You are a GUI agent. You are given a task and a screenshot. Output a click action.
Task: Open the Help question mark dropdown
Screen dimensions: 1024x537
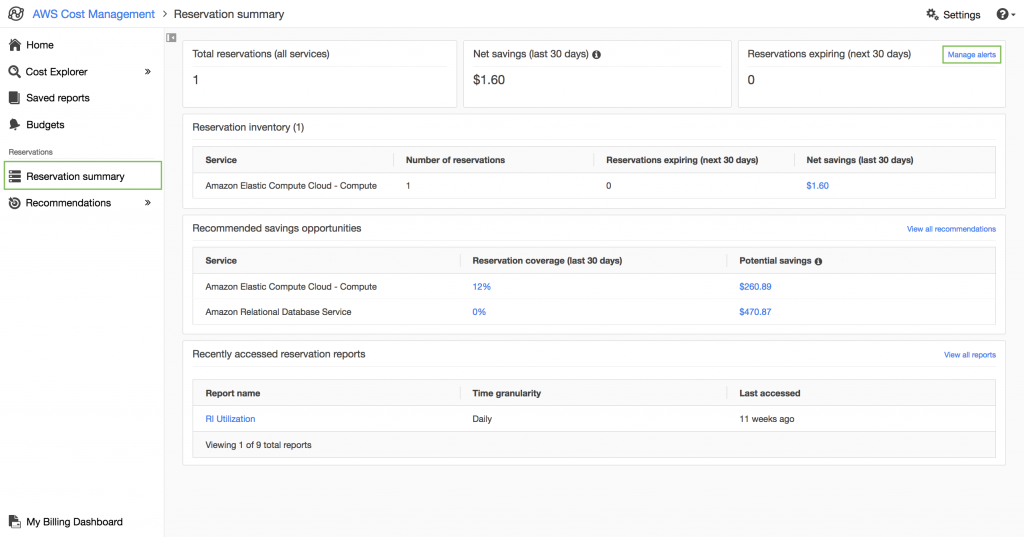1004,15
